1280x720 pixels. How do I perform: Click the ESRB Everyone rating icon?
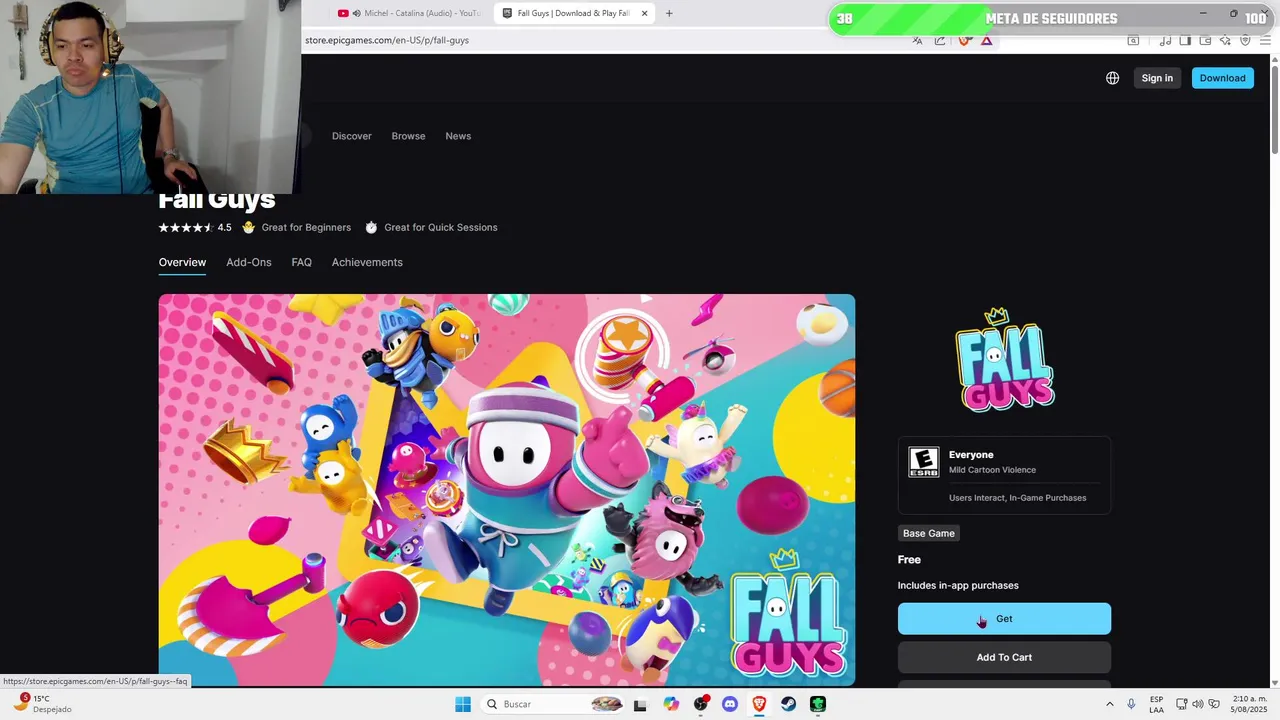tap(923, 462)
